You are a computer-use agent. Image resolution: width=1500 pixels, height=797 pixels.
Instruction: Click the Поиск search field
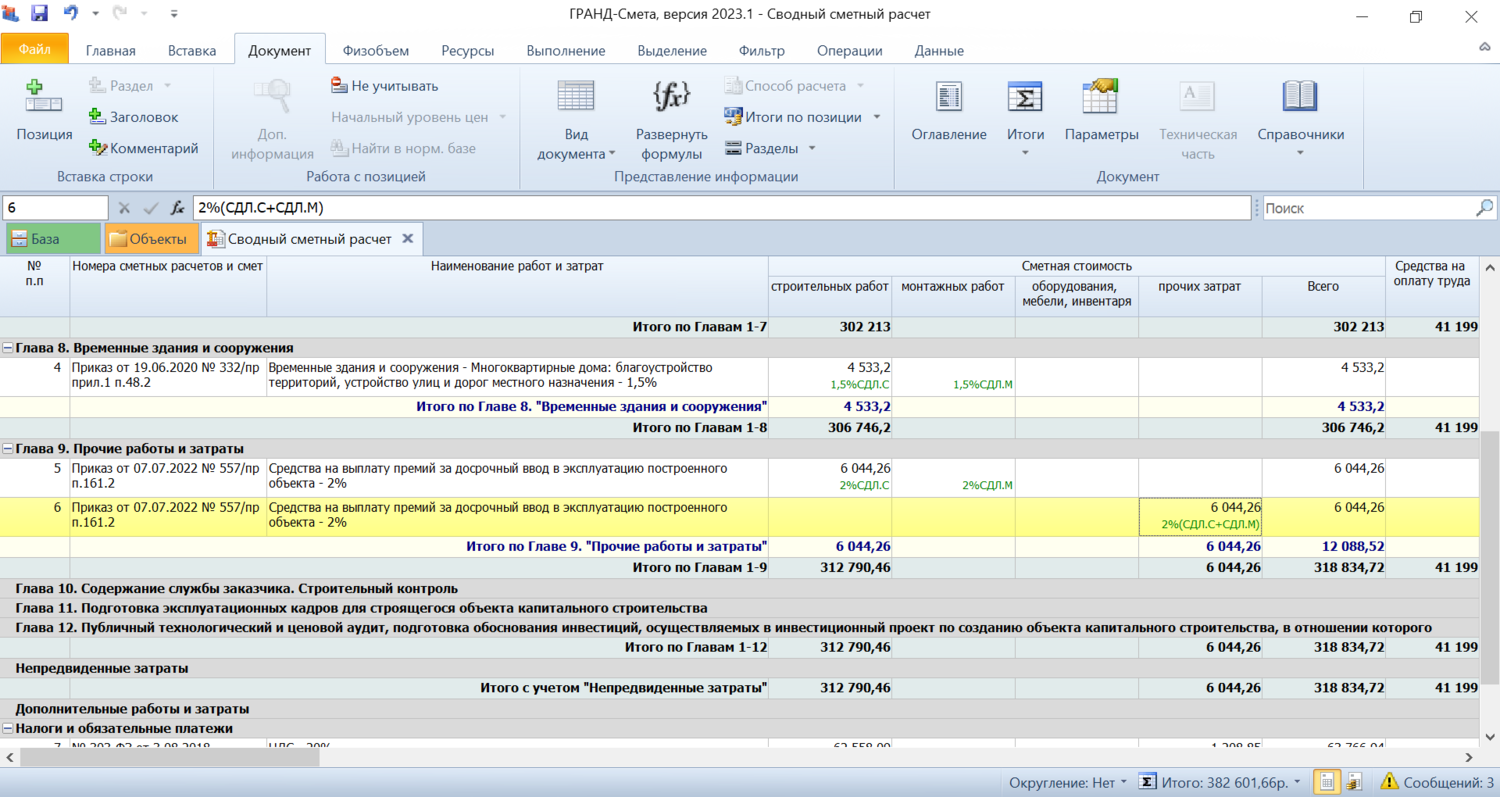point(1368,208)
